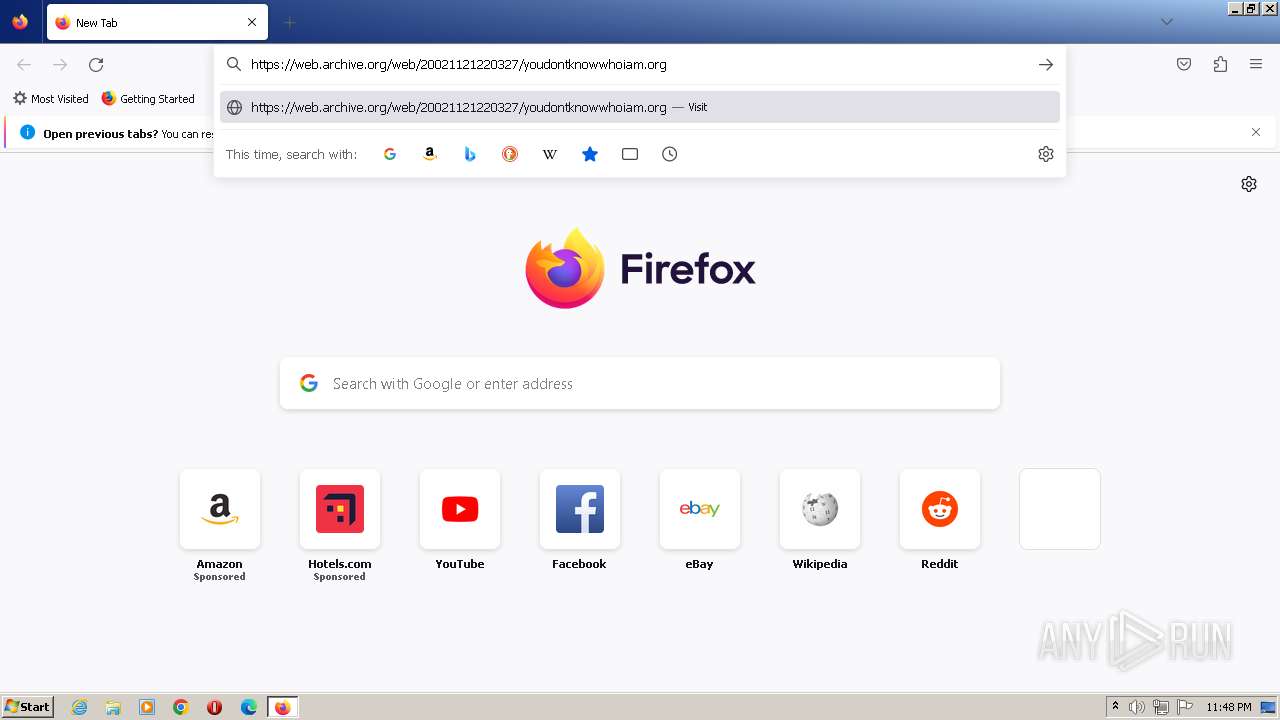Search this time with Wikipedia
Image resolution: width=1280 pixels, height=720 pixels.
[550, 154]
